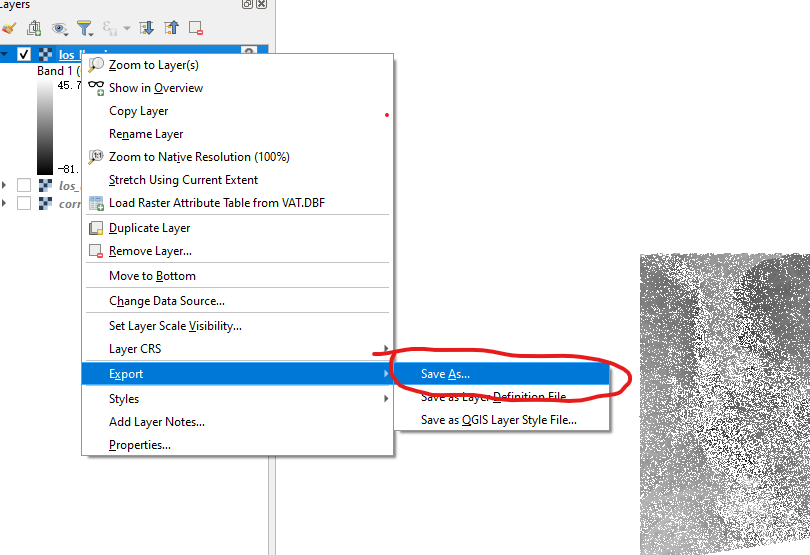Choose Load Raster Attribute Table from VAT.DBF
The image size is (810, 555).
click(238, 203)
